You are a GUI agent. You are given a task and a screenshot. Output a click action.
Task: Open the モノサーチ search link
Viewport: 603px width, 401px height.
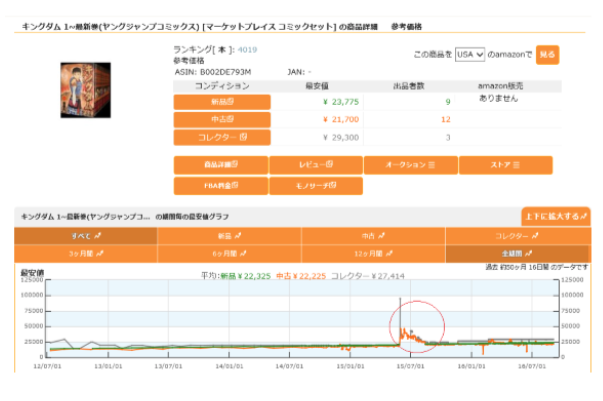tap(315, 185)
